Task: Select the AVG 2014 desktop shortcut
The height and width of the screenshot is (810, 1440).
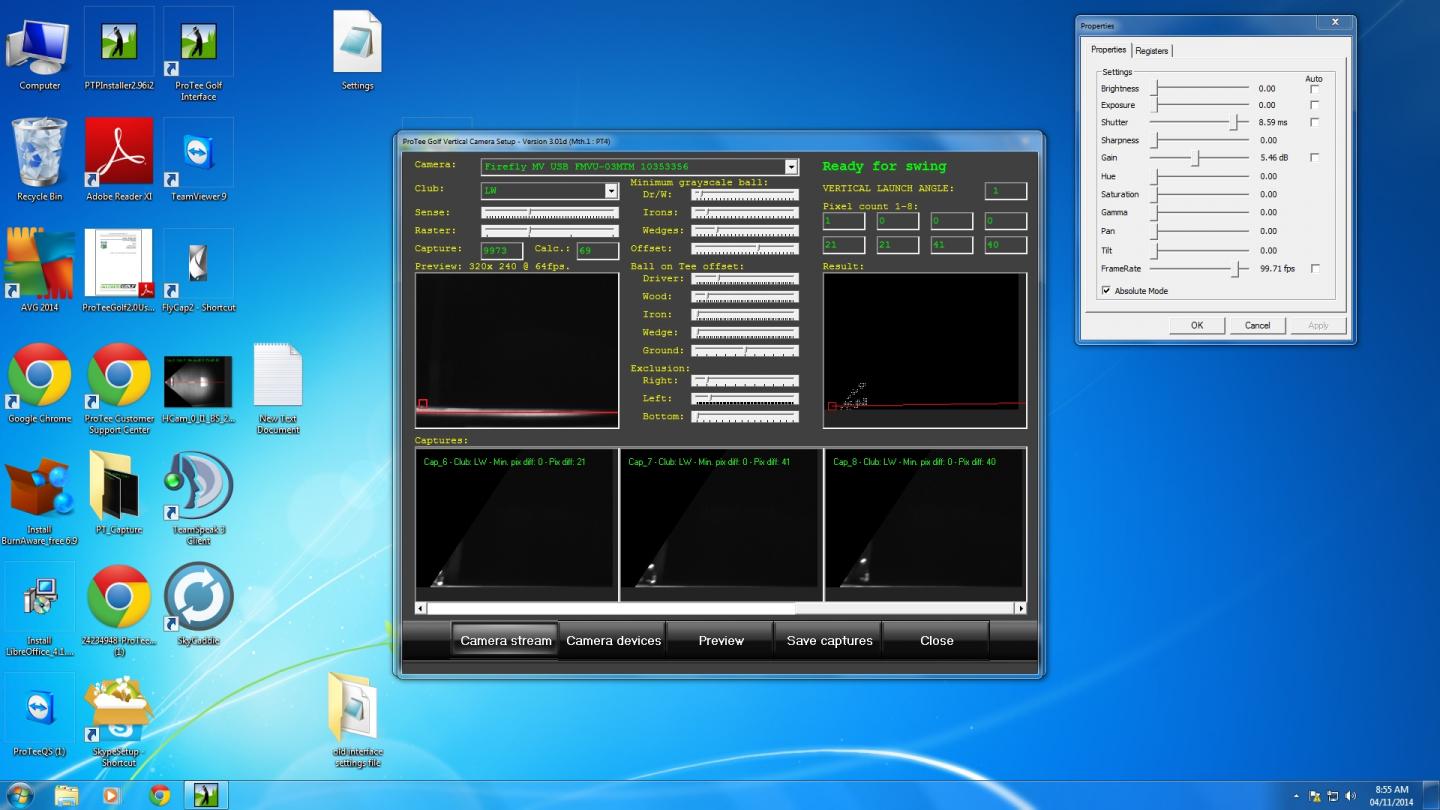Action: tap(40, 270)
